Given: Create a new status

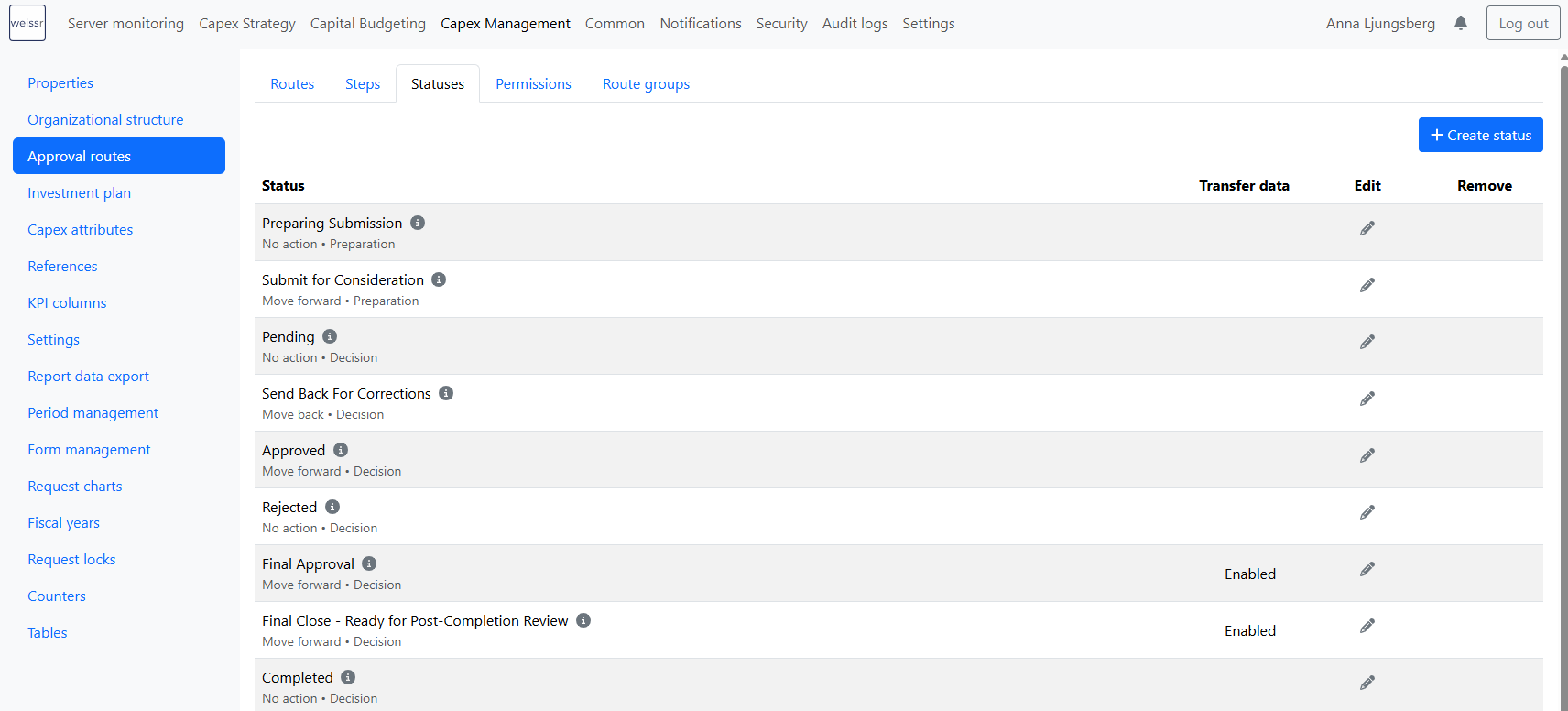Looking at the screenshot, I should tap(1480, 135).
